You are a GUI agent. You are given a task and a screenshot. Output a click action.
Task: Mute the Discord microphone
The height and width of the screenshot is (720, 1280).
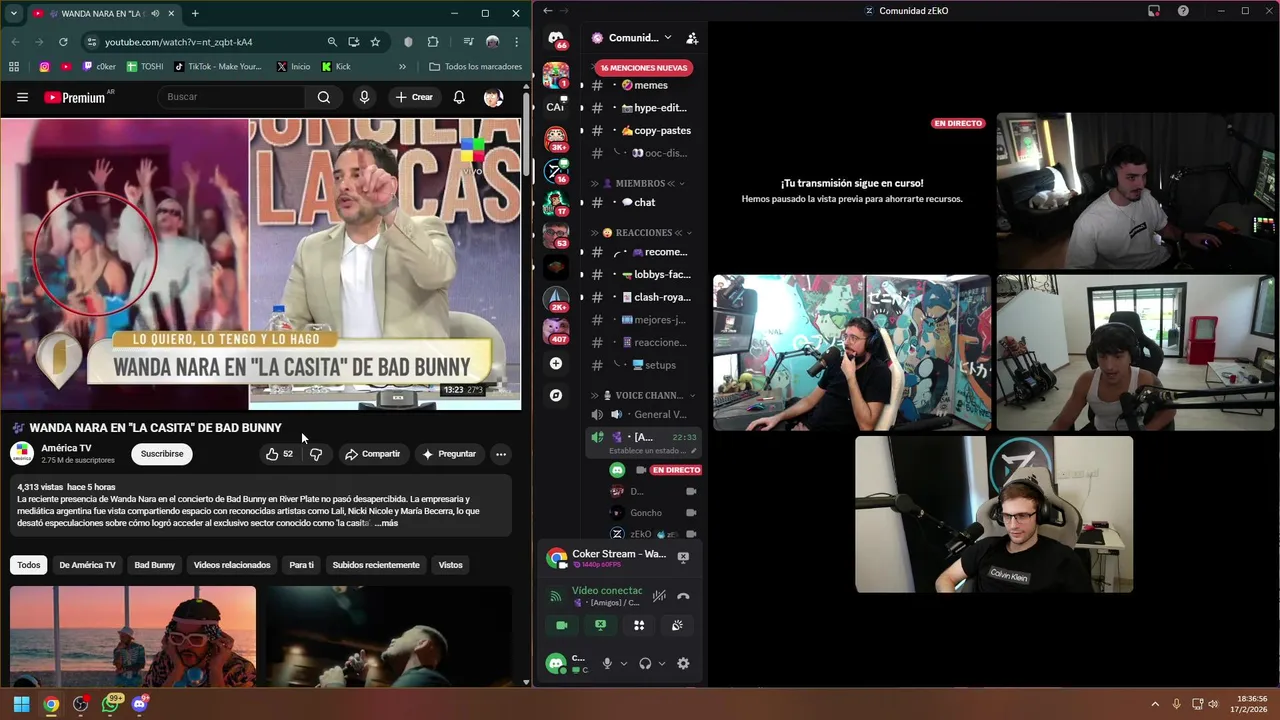[x=606, y=663]
